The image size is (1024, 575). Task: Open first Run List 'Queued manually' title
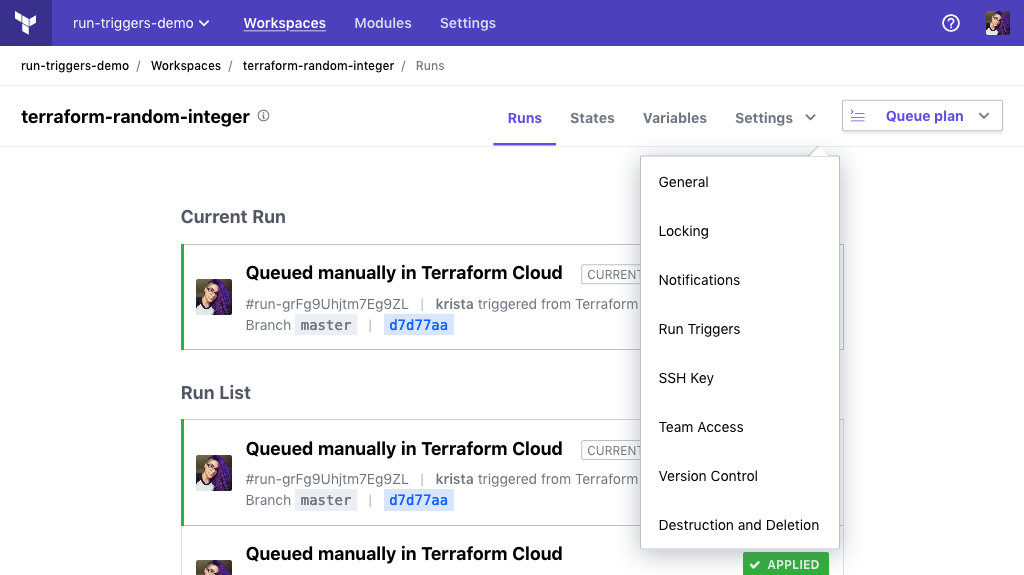click(404, 449)
